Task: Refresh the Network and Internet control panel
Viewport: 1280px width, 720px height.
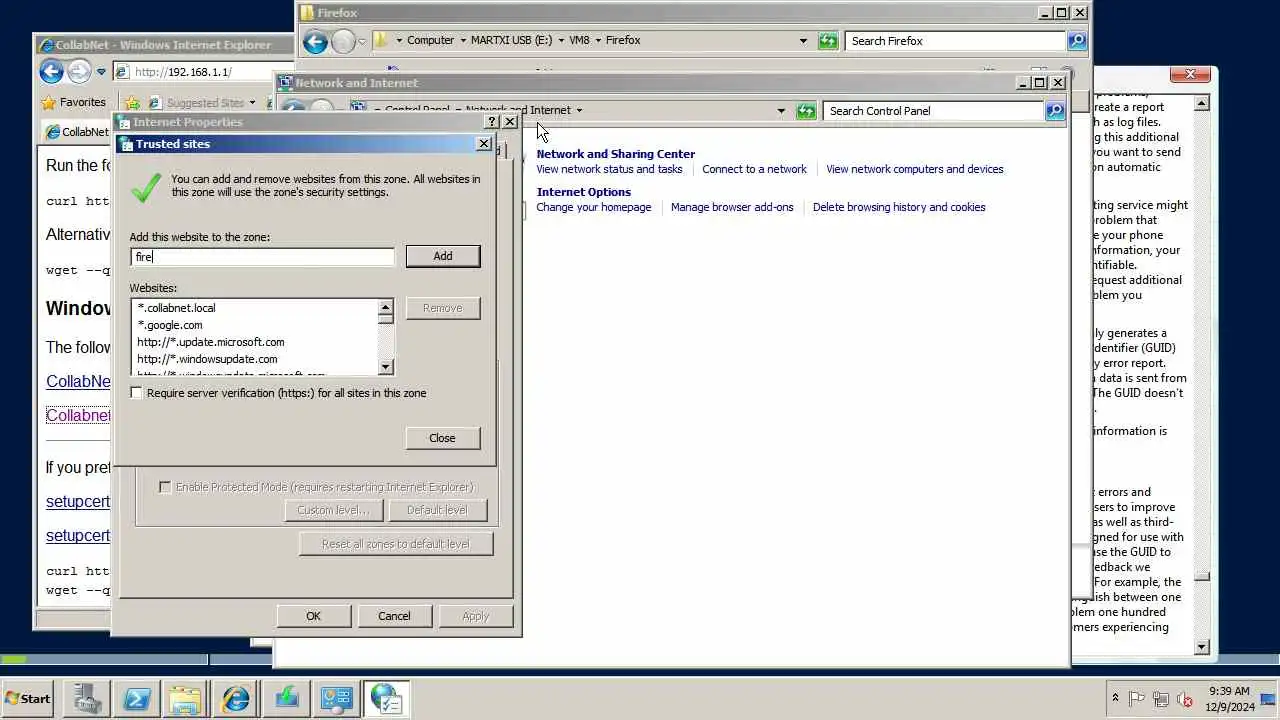Action: 805,111
